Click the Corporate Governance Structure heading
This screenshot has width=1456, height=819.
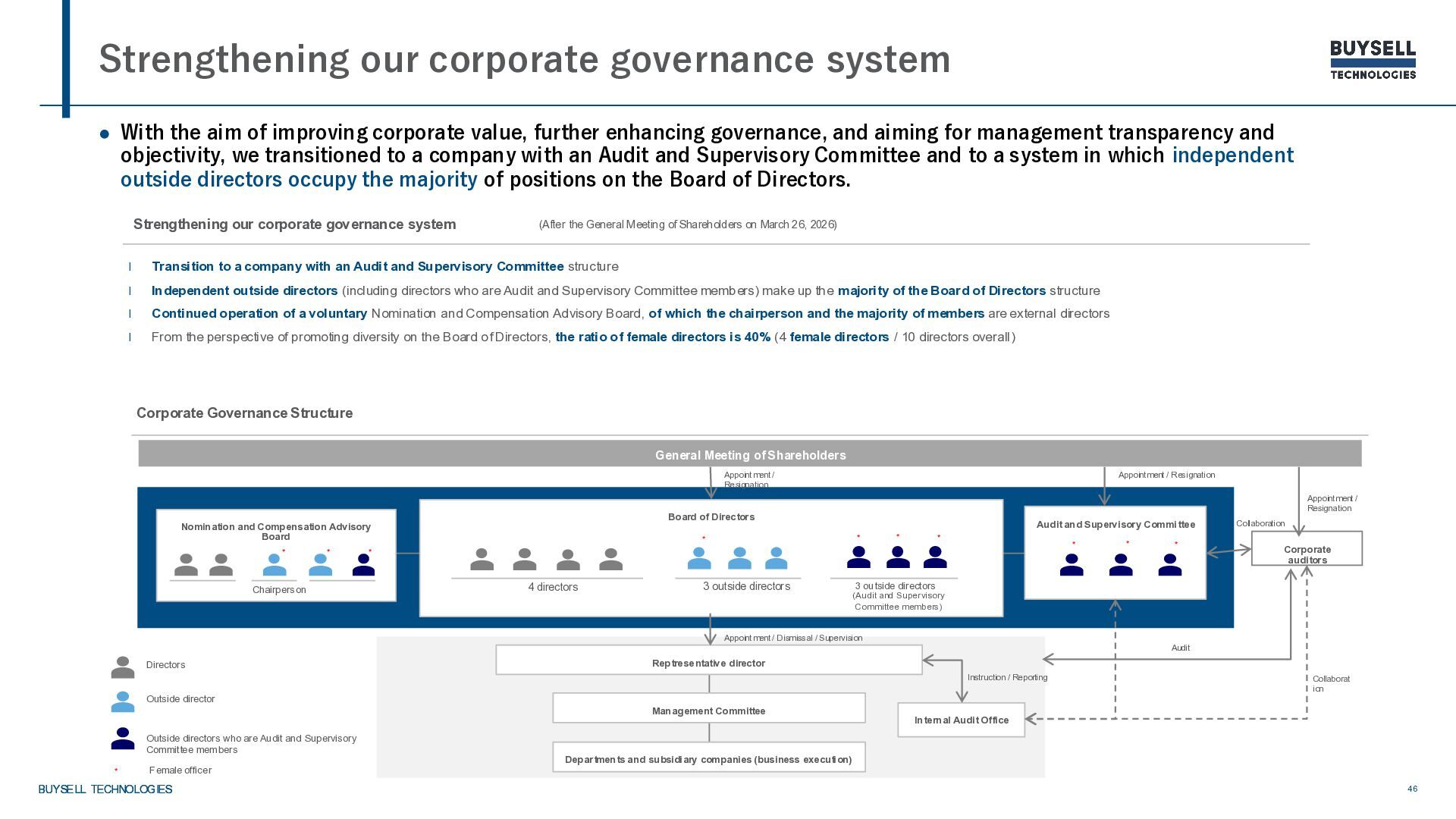244,413
